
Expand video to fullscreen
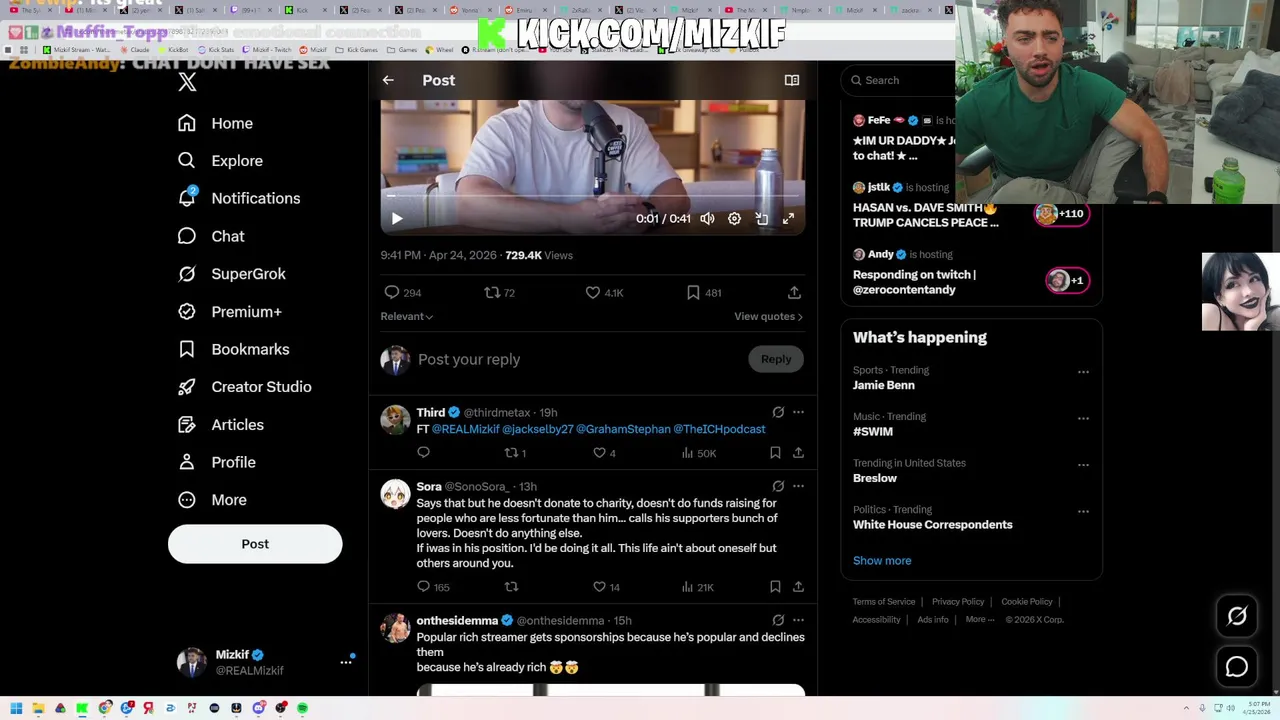coord(789,218)
